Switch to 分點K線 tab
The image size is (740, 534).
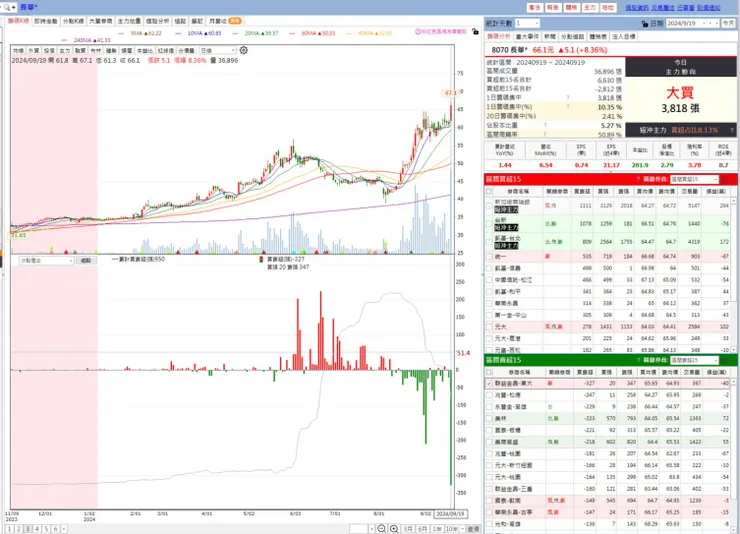[74, 21]
